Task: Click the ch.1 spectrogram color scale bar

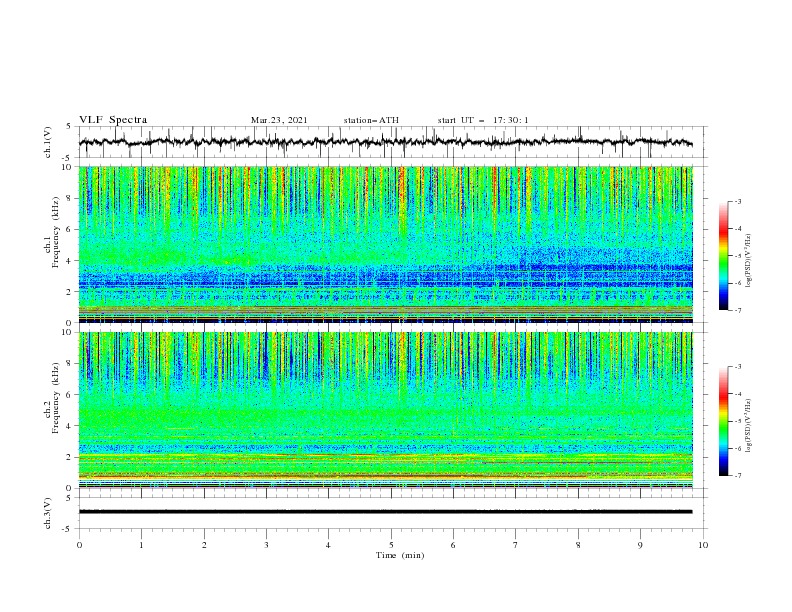Action: click(723, 256)
